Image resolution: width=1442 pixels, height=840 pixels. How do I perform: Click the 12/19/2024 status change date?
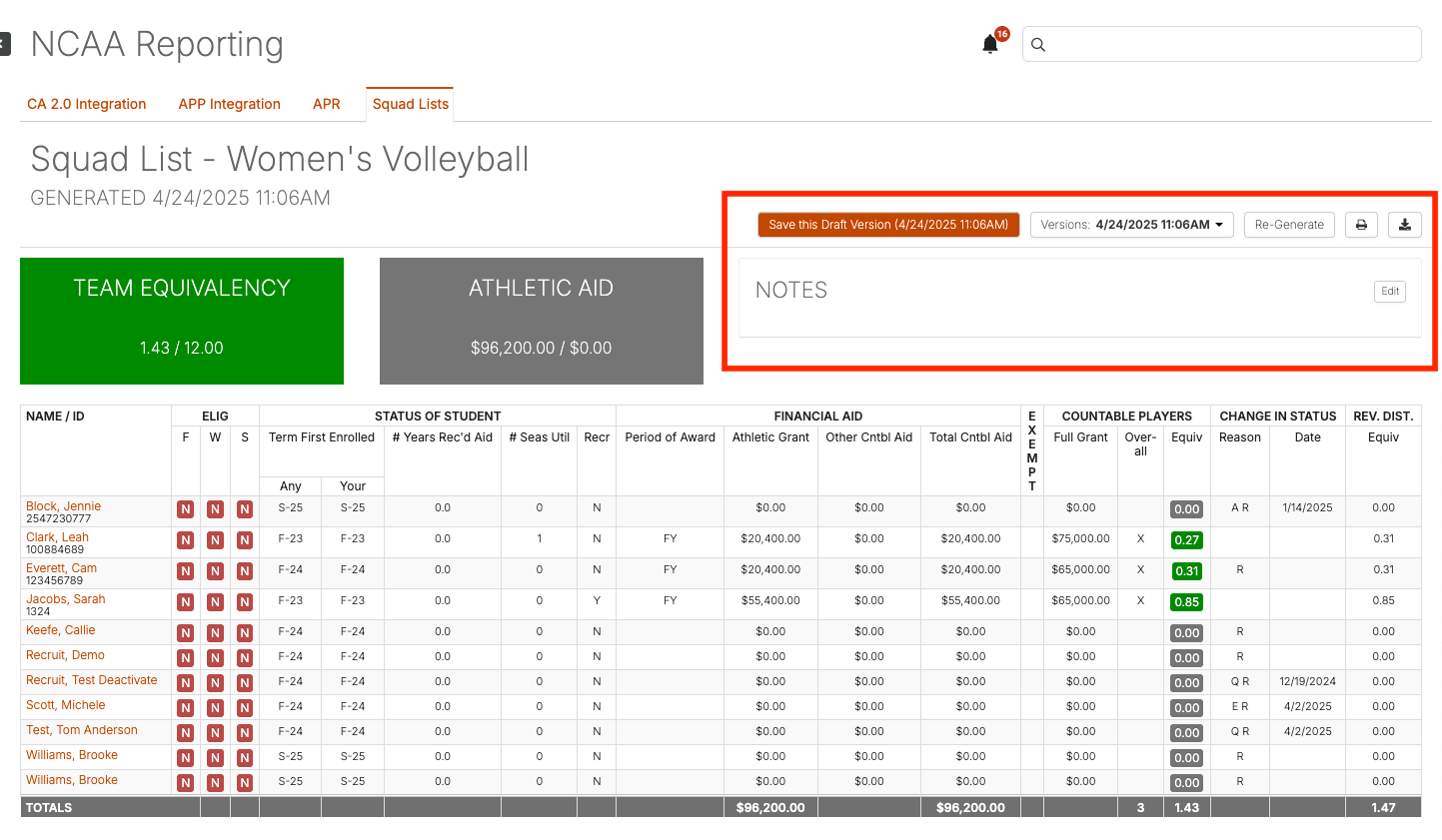coord(1307,681)
